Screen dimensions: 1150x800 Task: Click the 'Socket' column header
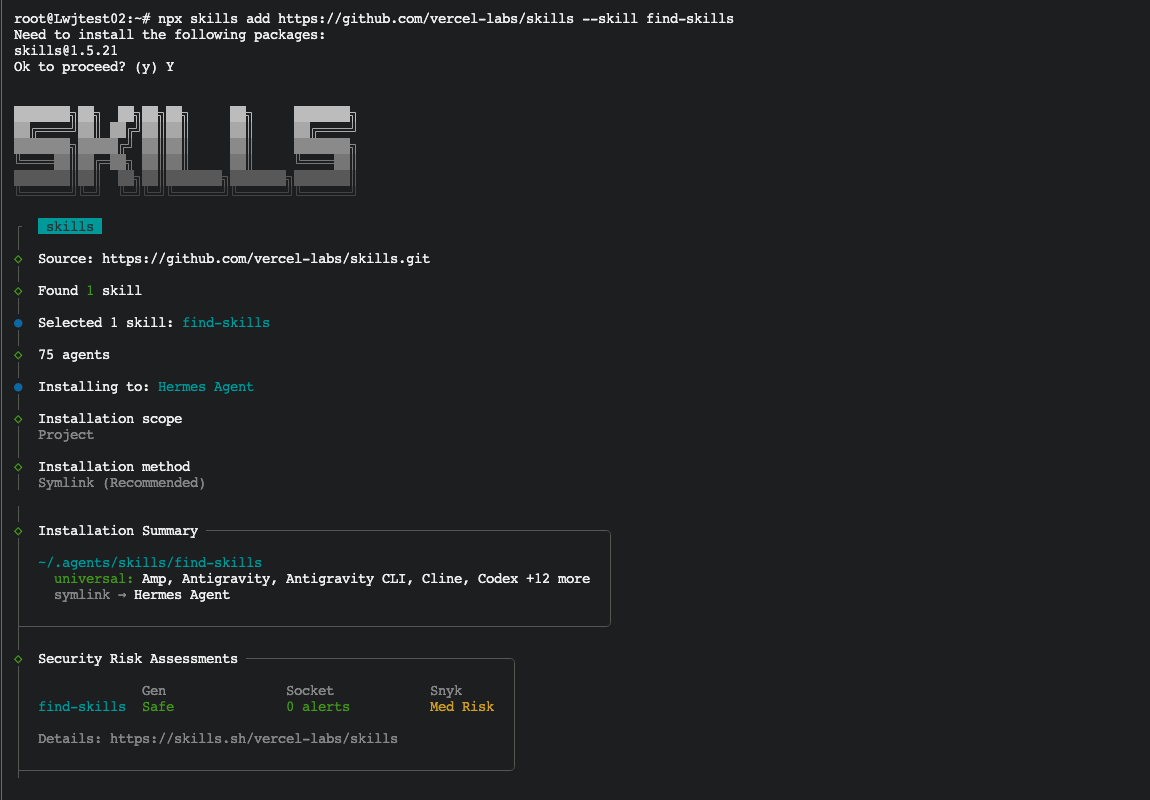(x=310, y=691)
